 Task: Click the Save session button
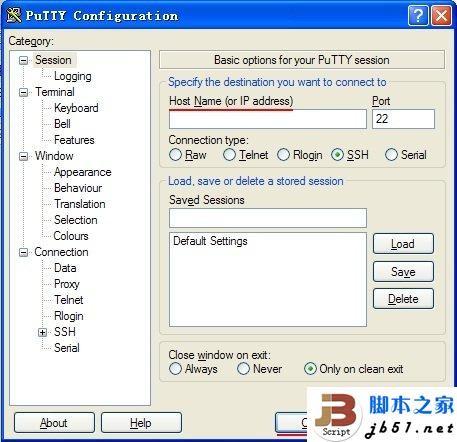[403, 272]
